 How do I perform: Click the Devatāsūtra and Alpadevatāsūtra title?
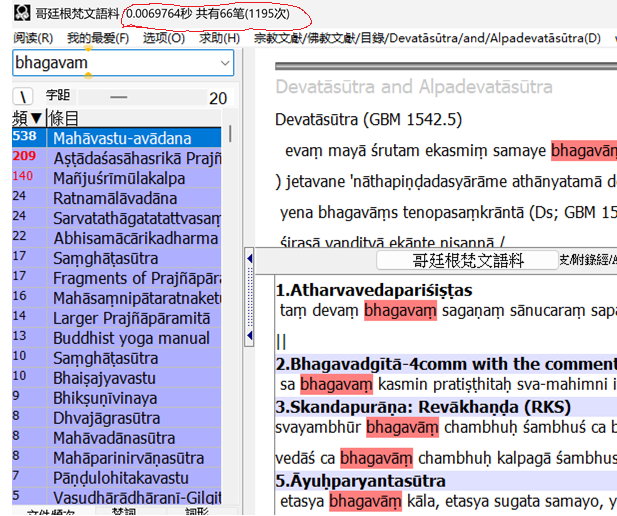click(x=414, y=87)
